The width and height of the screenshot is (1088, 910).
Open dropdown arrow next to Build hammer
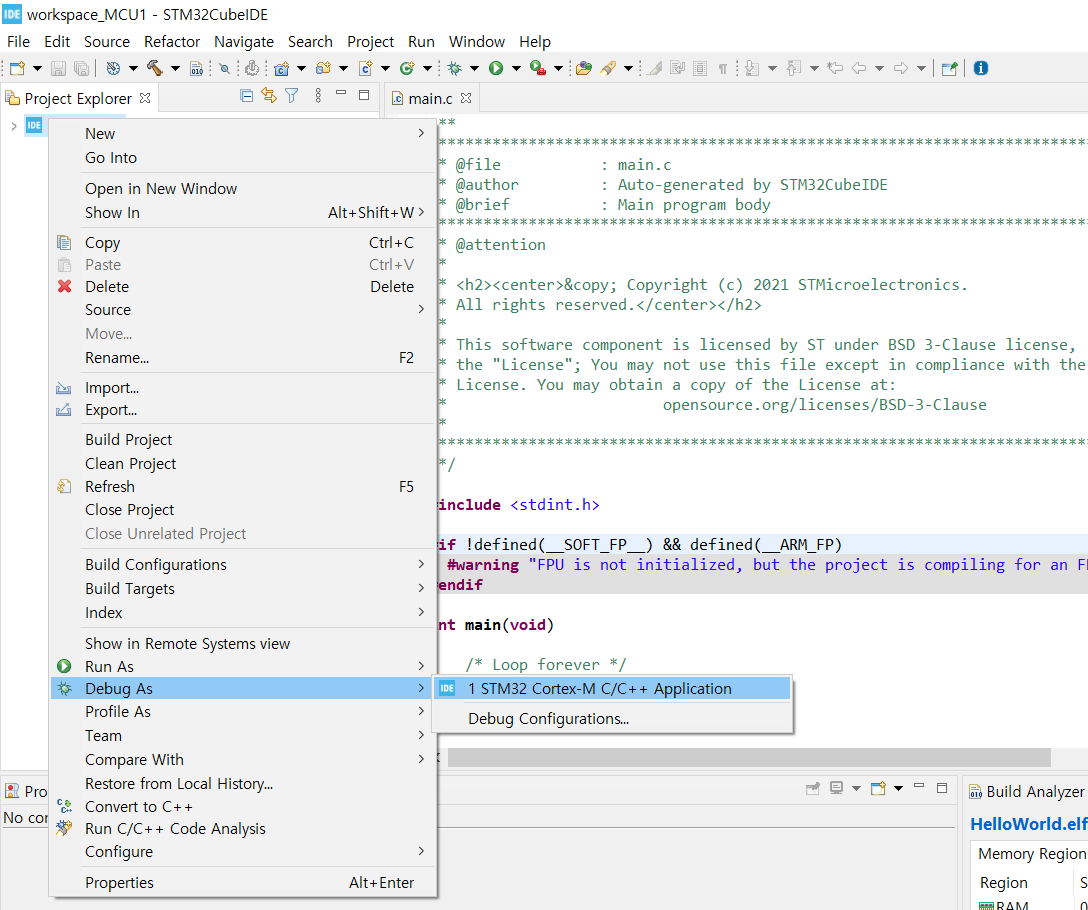point(175,68)
